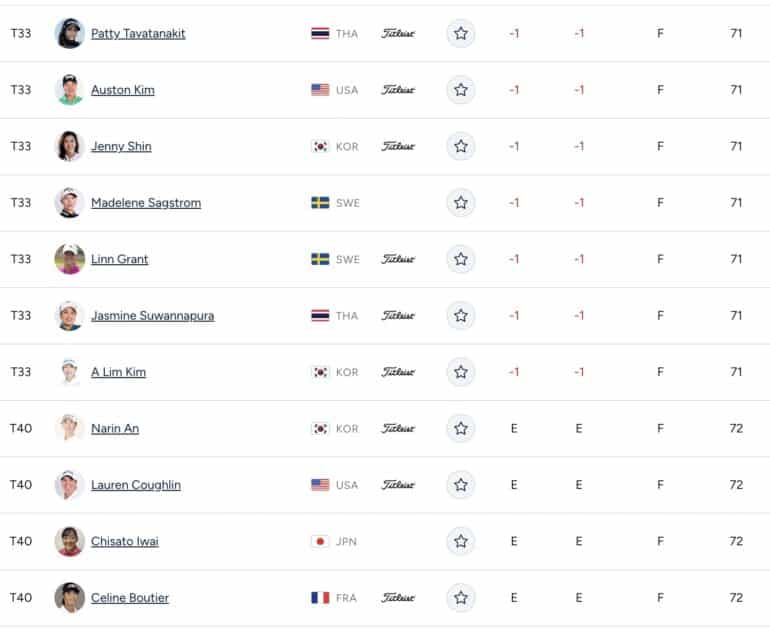Click the star icon beside Madelene Sagstrom

(461, 203)
